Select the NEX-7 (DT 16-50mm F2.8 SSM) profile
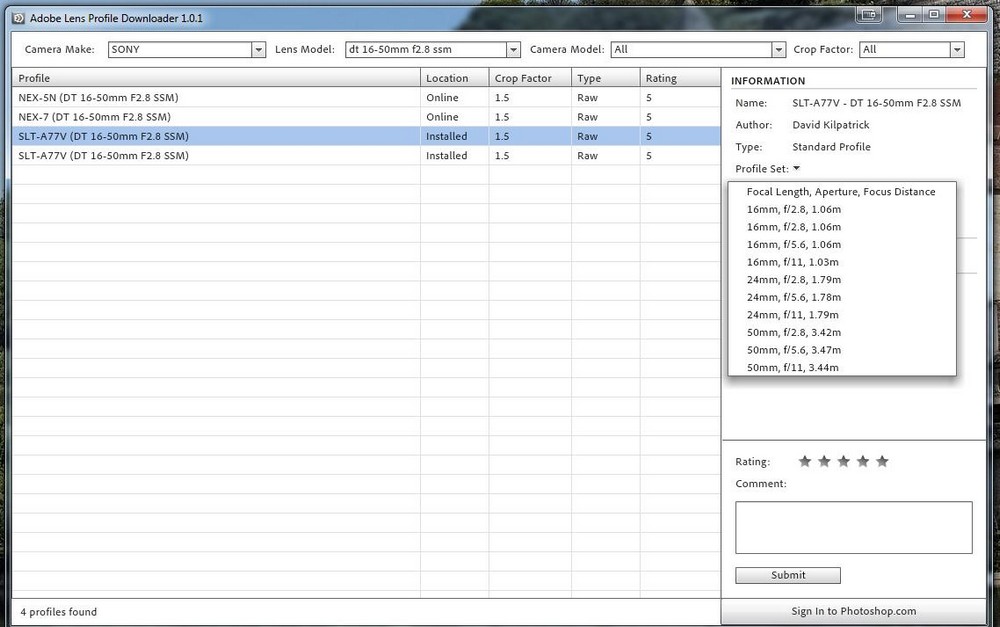Screen dimensions: 1000x627 [365, 117]
